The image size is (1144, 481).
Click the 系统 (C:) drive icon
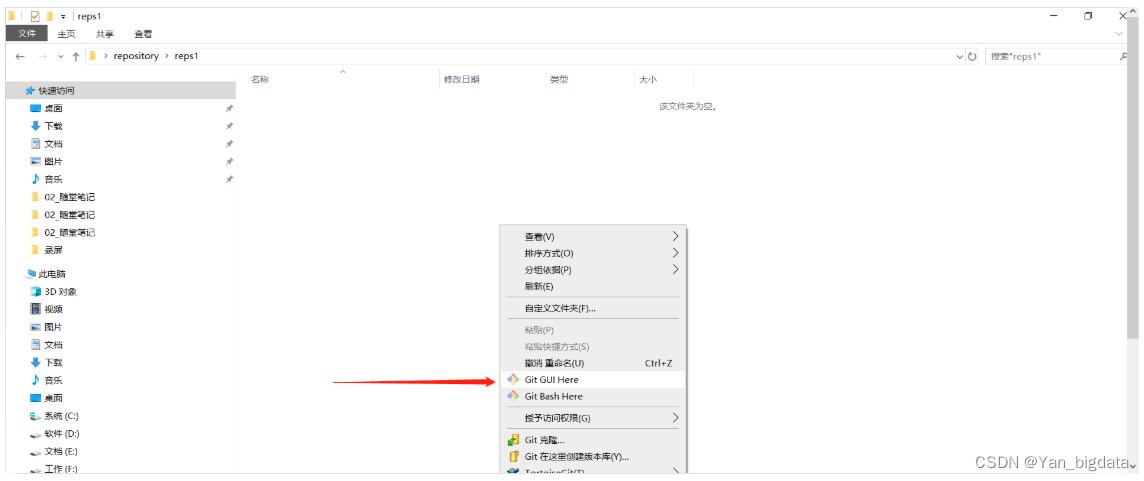click(35, 416)
